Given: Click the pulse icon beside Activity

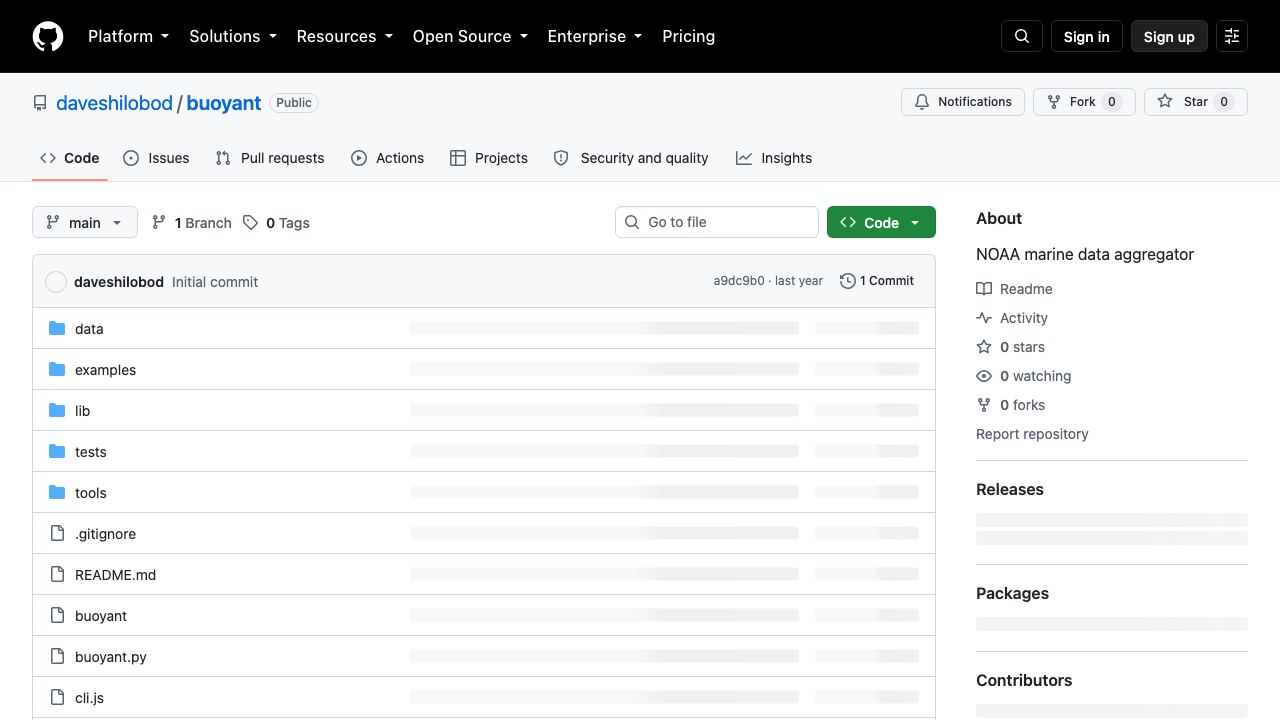Looking at the screenshot, I should [984, 318].
